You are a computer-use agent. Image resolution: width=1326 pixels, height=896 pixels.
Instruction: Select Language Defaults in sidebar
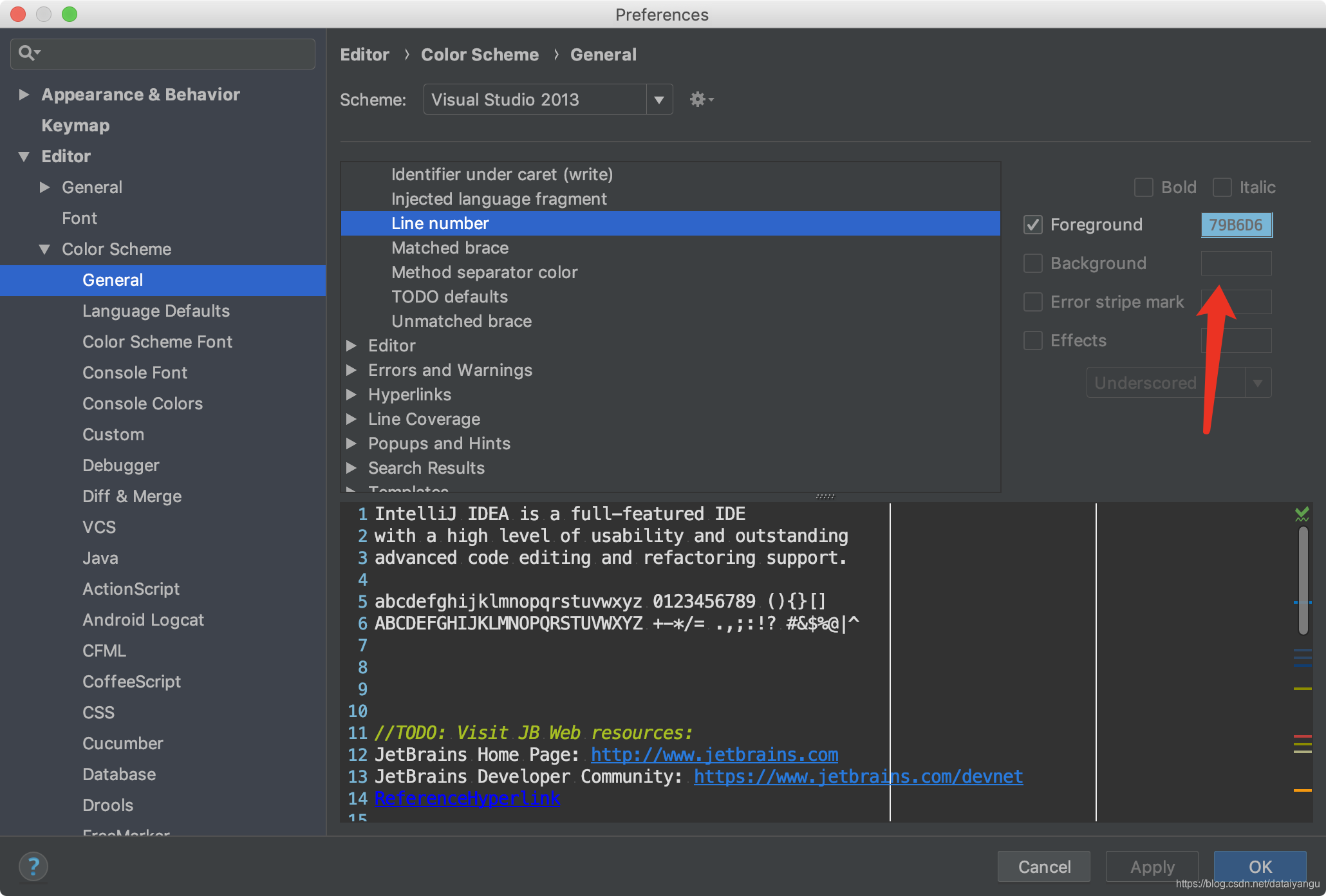[156, 311]
